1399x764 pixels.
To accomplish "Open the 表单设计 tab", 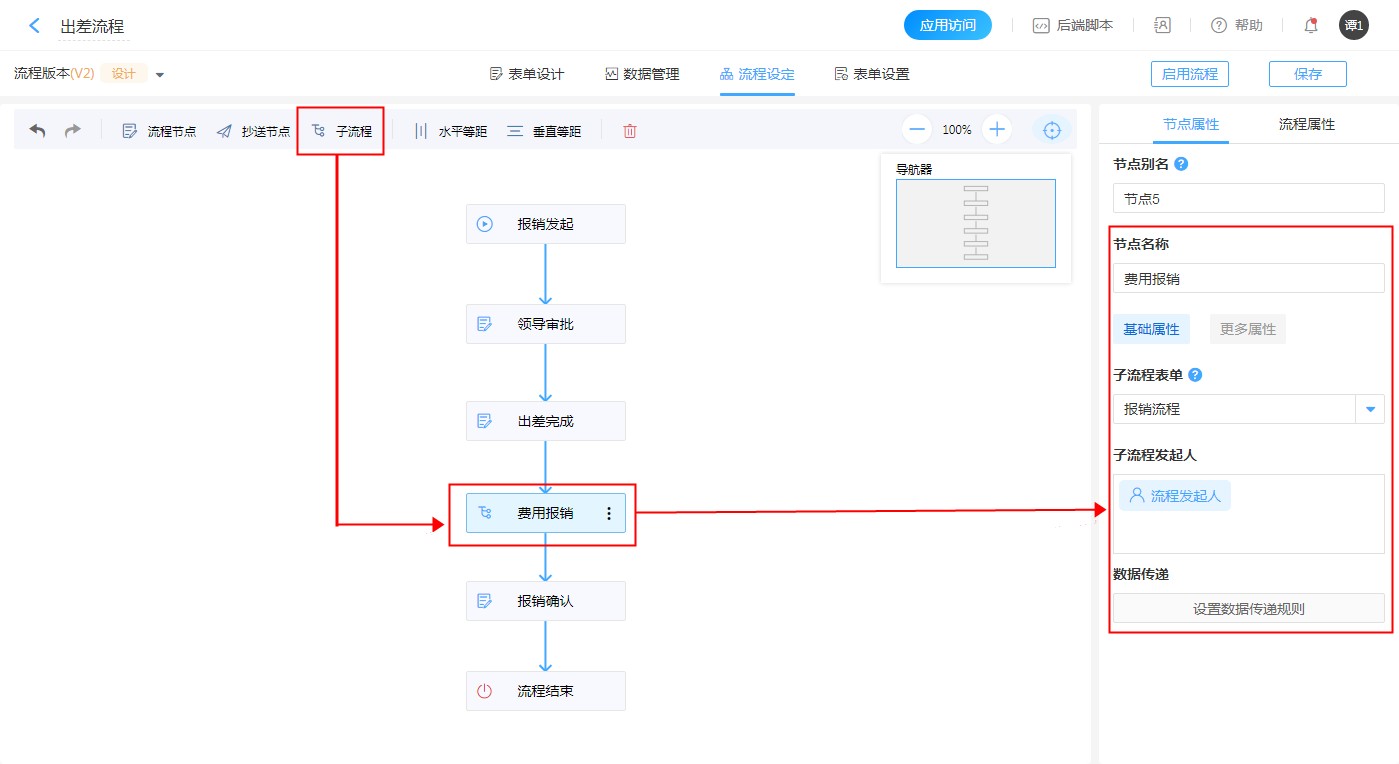I will pos(527,74).
